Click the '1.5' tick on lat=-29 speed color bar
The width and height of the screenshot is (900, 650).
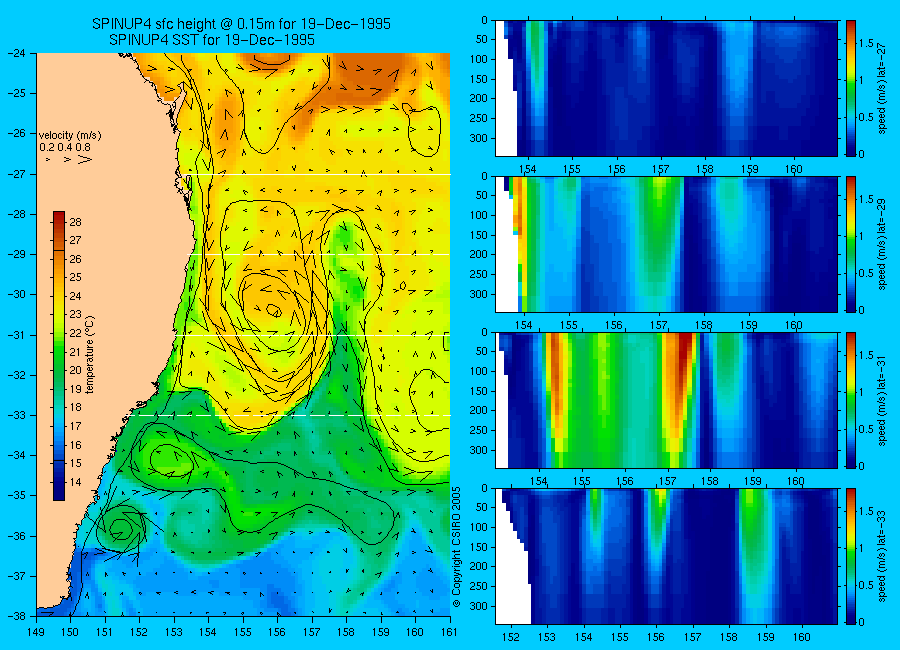[x=866, y=199]
